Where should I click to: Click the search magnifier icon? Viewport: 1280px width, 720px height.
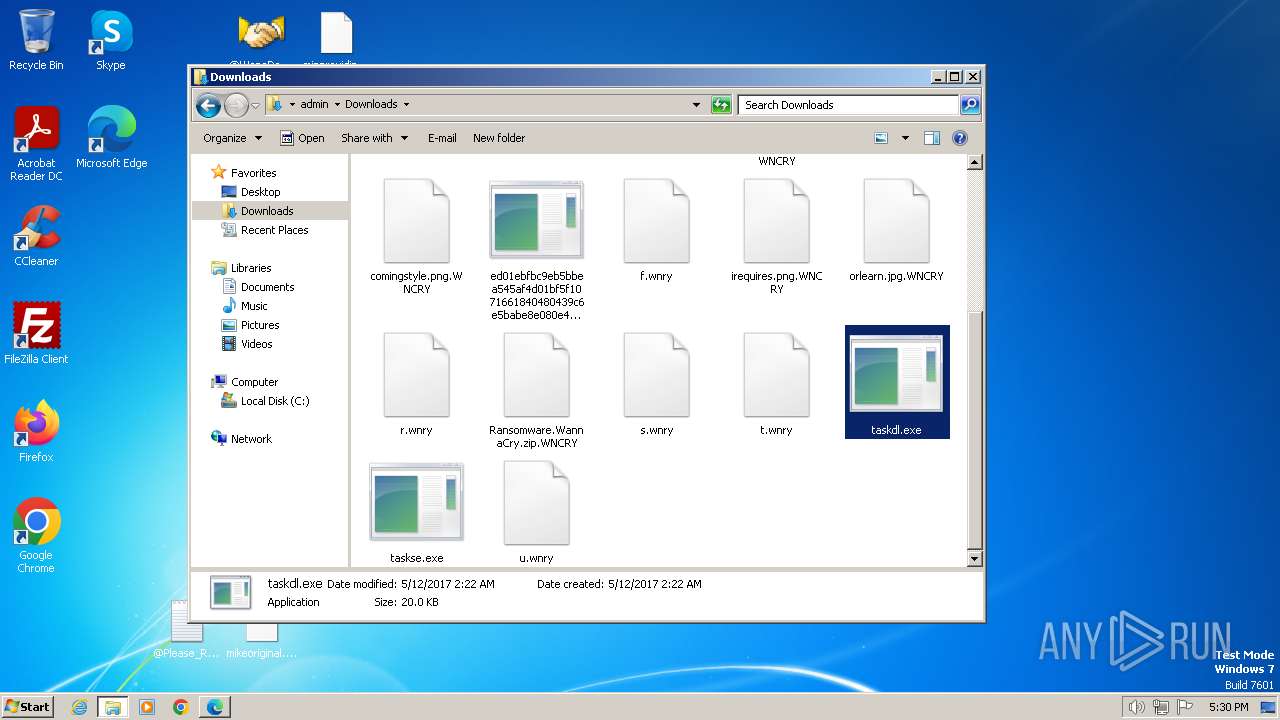(969, 105)
